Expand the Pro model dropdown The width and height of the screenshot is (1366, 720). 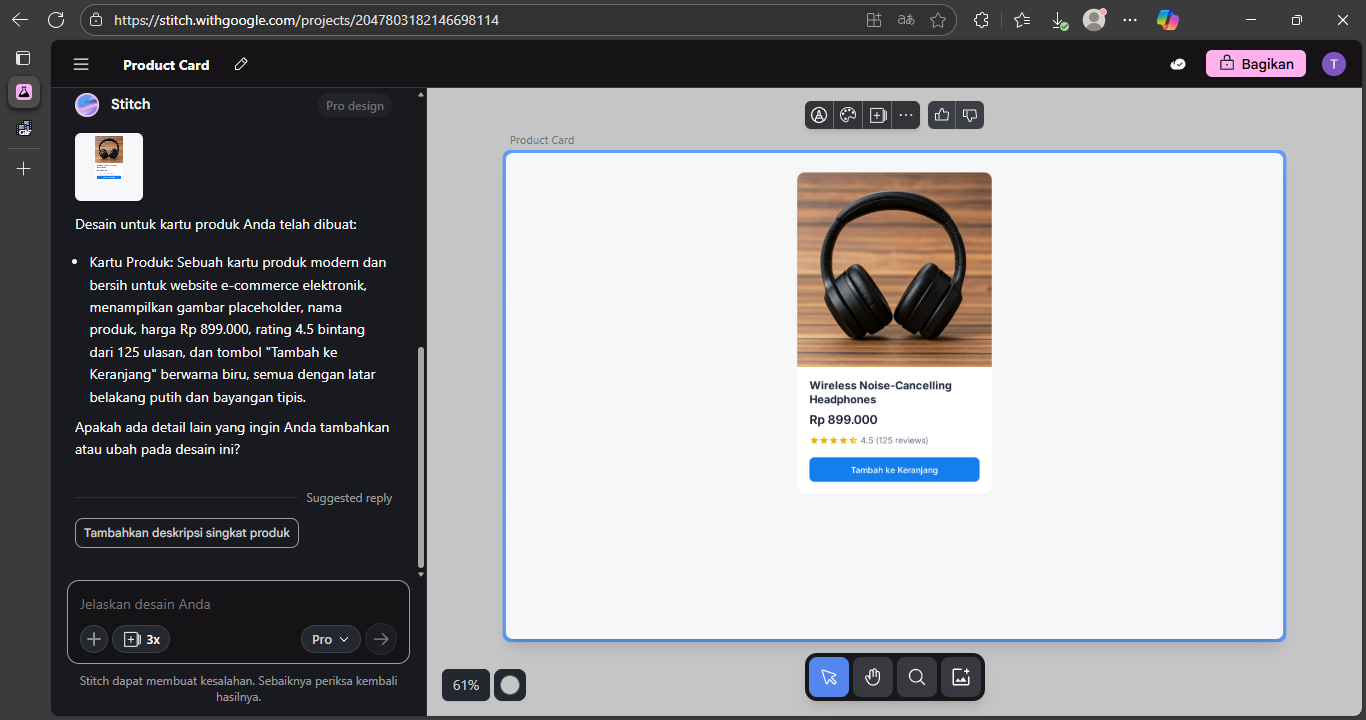pyautogui.click(x=330, y=639)
